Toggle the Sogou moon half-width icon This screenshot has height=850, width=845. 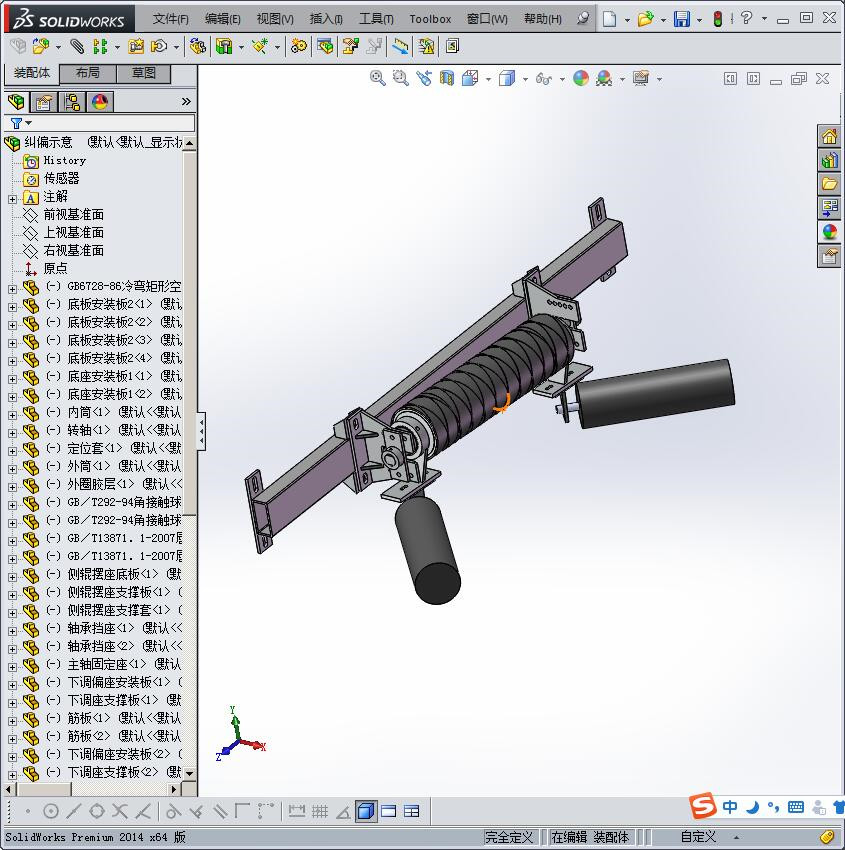coord(752,807)
